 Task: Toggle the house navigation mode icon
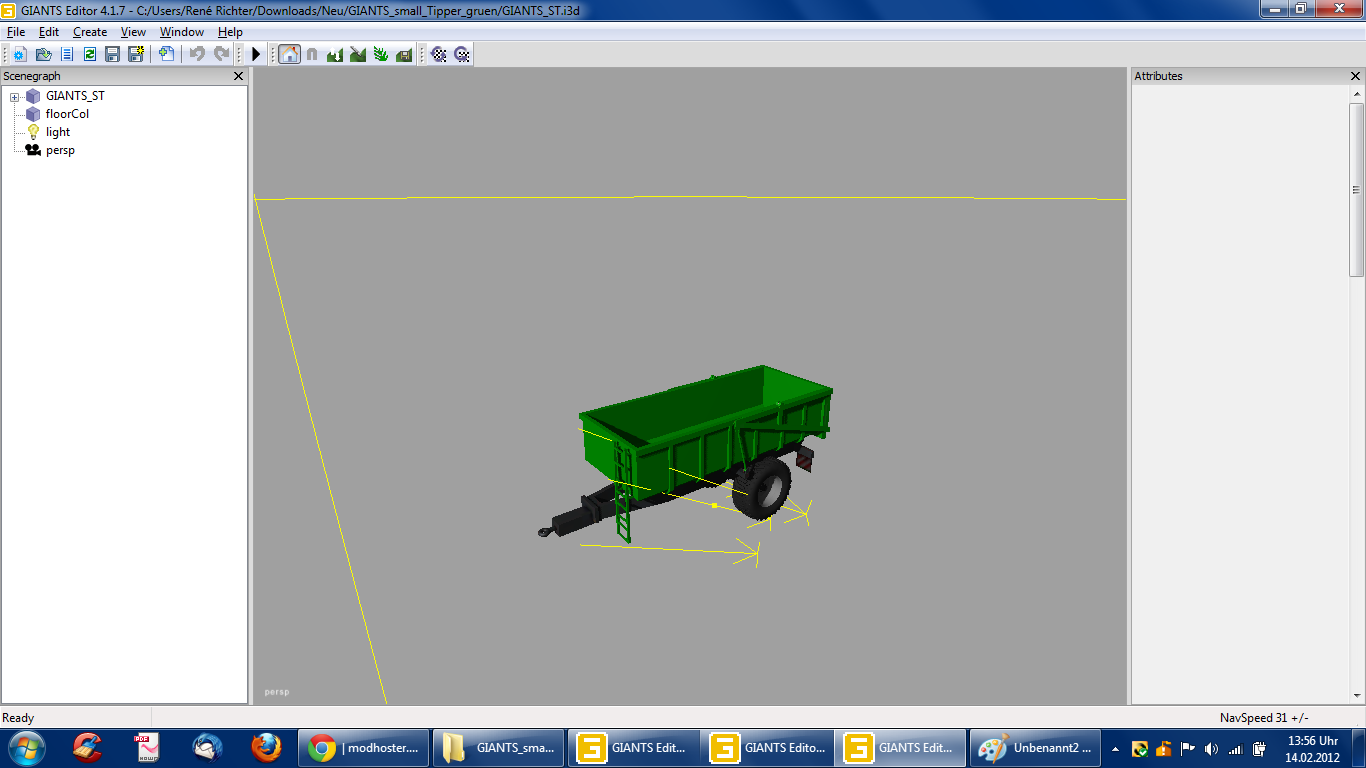click(x=289, y=54)
